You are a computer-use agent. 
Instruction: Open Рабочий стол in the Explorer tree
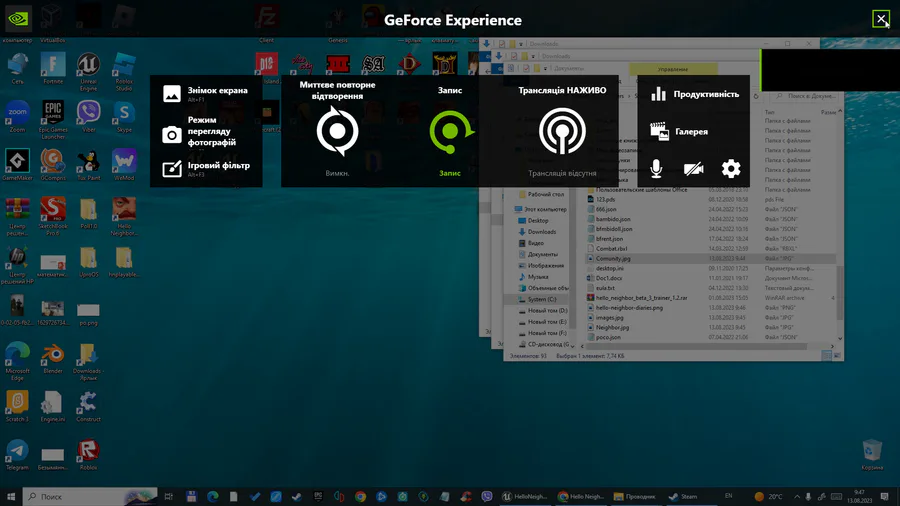(545, 194)
